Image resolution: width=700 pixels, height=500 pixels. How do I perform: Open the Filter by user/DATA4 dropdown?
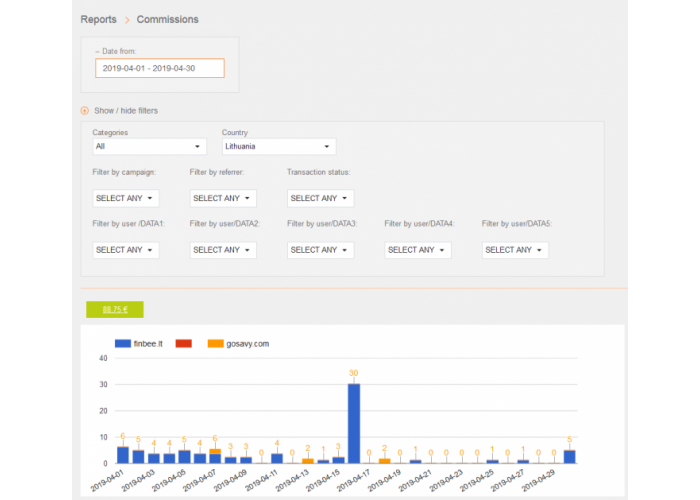click(x=418, y=250)
